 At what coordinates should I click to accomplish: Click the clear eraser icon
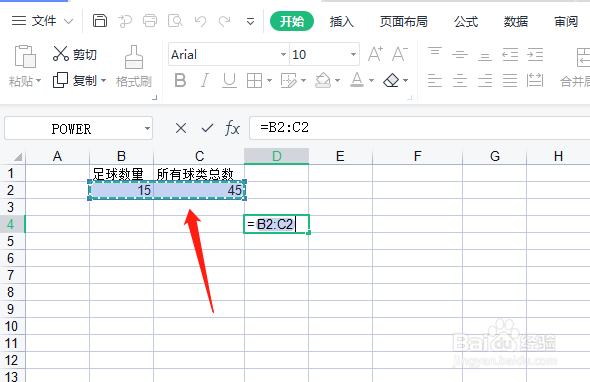(391, 80)
